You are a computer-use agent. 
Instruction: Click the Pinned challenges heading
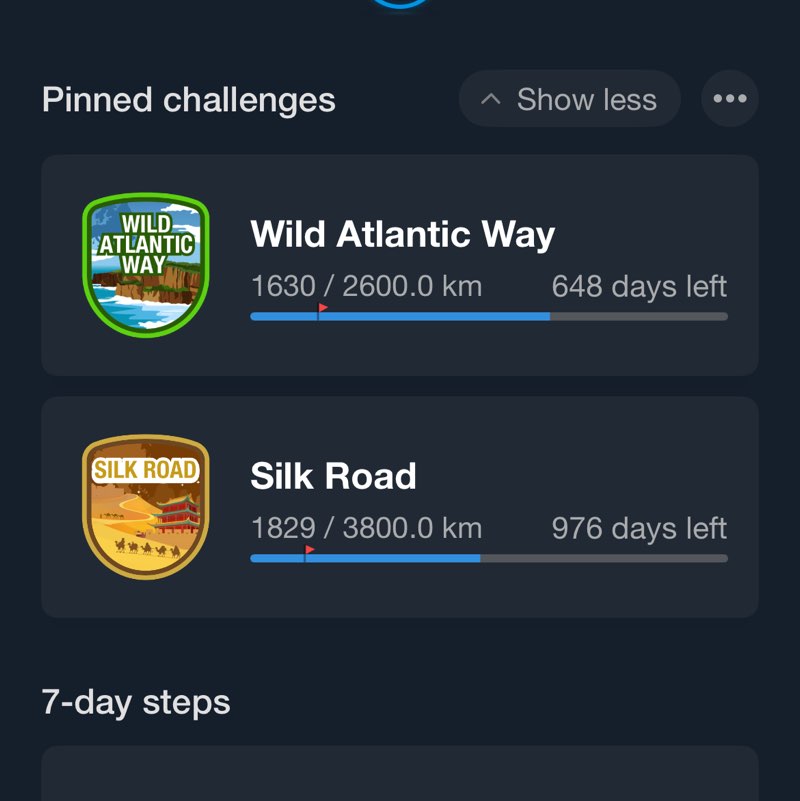188,100
